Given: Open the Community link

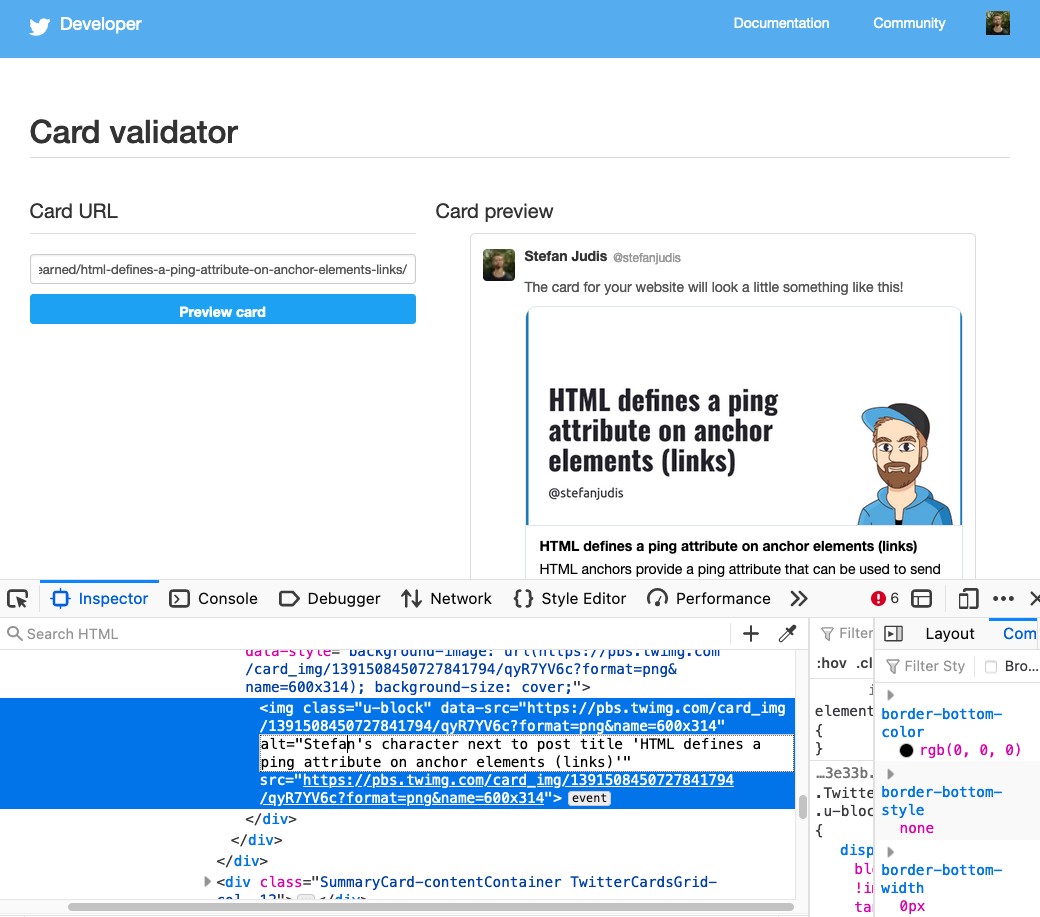Looking at the screenshot, I should click(909, 23).
